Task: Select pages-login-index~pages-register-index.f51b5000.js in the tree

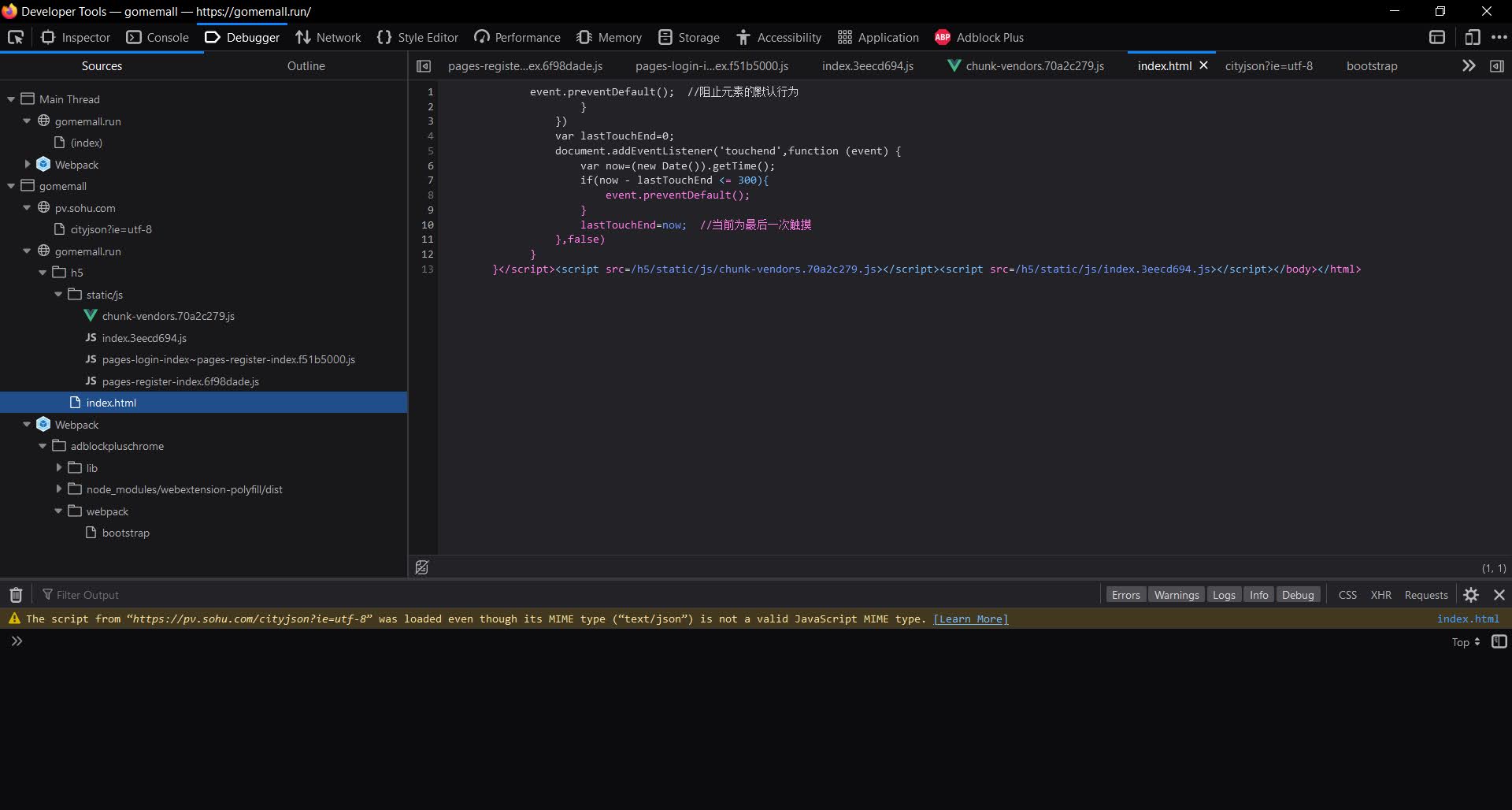Action: (x=228, y=359)
